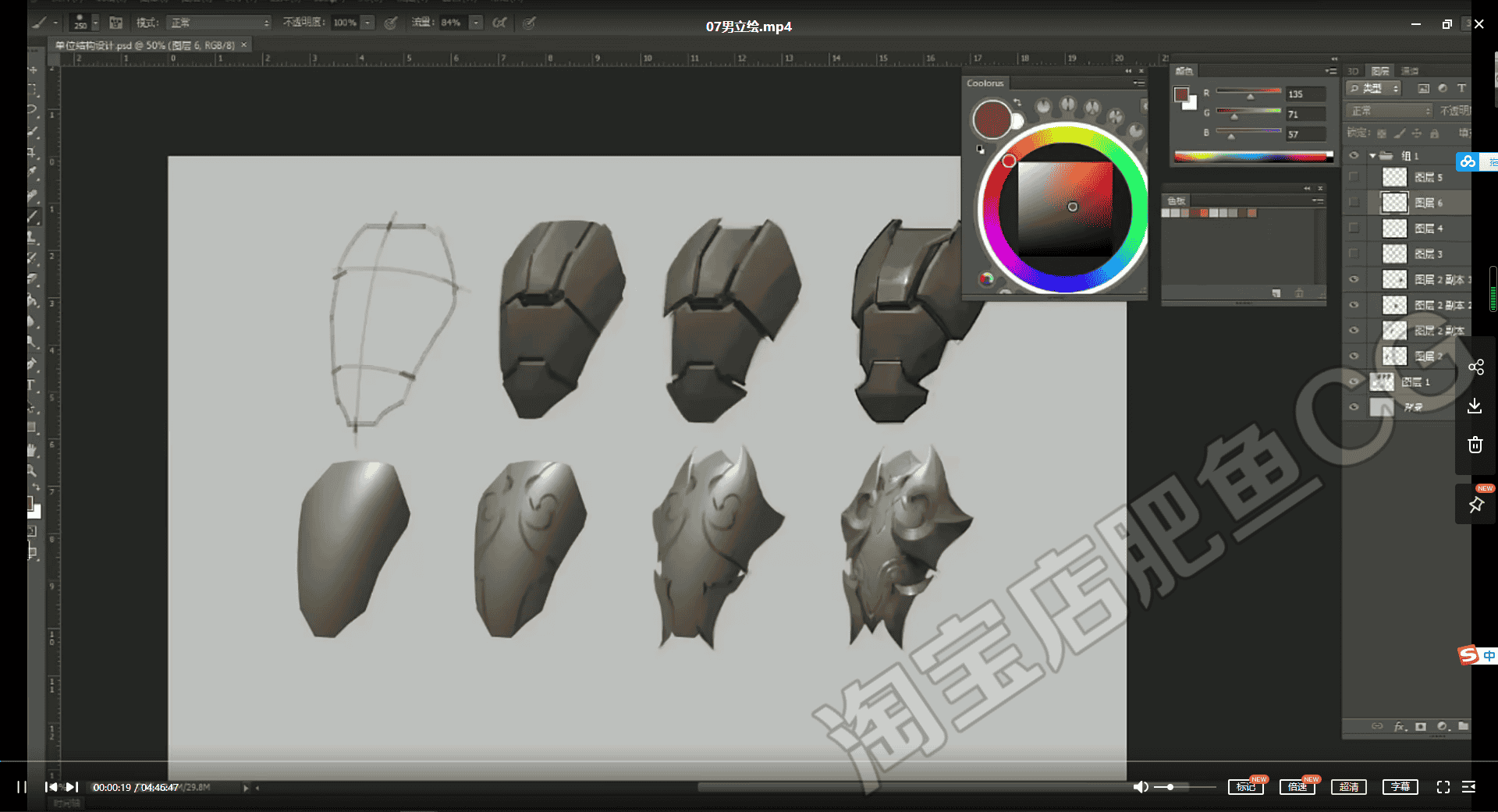
Task: Mute the video player volume
Action: 1141,787
